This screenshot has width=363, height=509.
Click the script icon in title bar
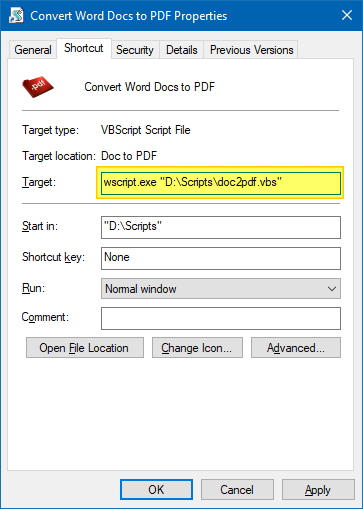point(16,15)
